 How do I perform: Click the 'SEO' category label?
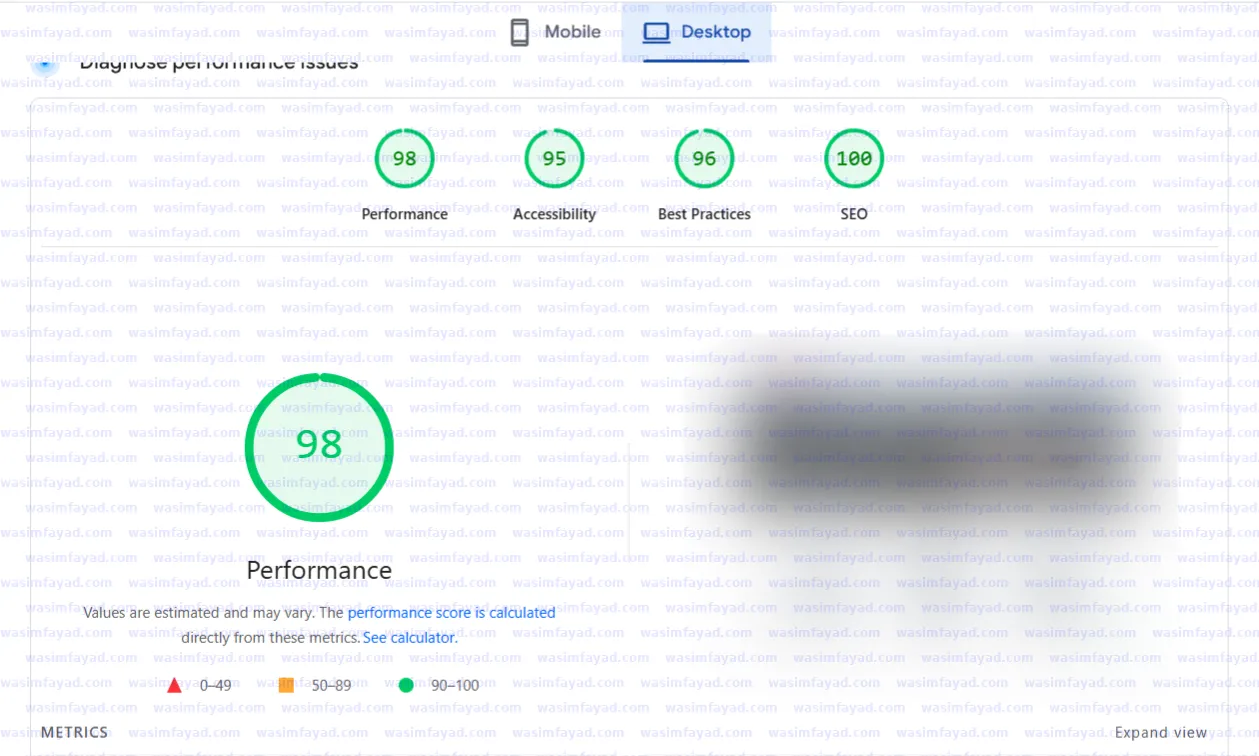pos(854,214)
